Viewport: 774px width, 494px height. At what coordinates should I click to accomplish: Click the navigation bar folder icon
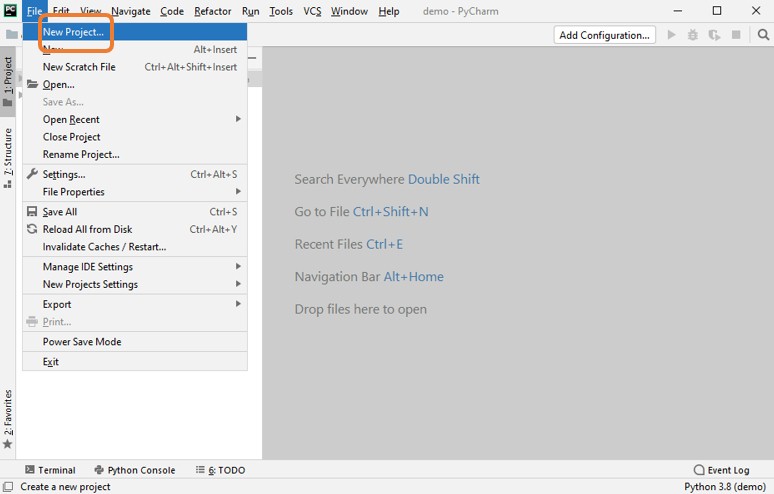click(x=11, y=35)
